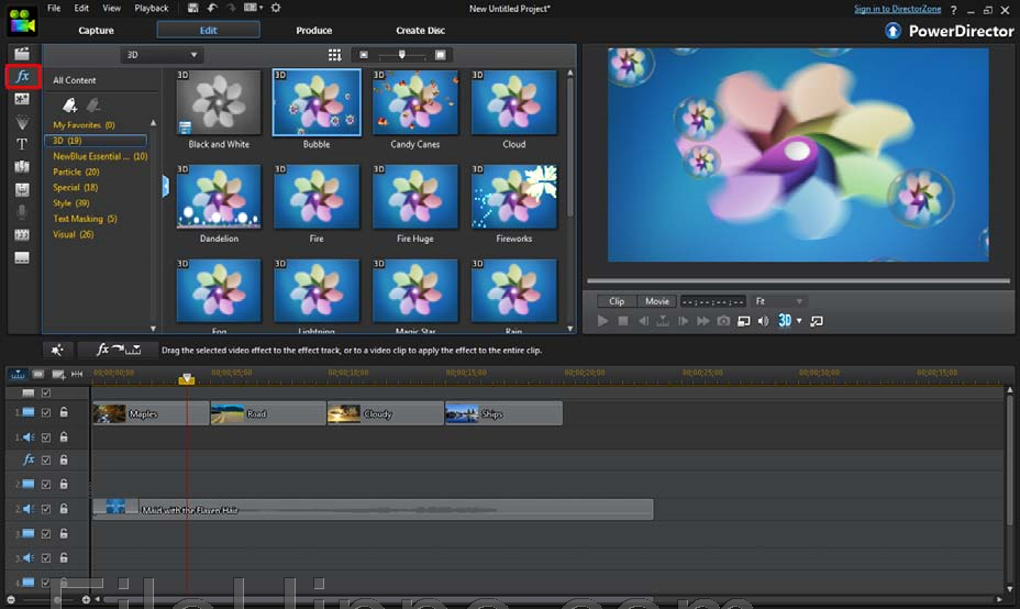Switch preview to Movie mode
Screen dimensions: 1020x609
click(x=657, y=301)
